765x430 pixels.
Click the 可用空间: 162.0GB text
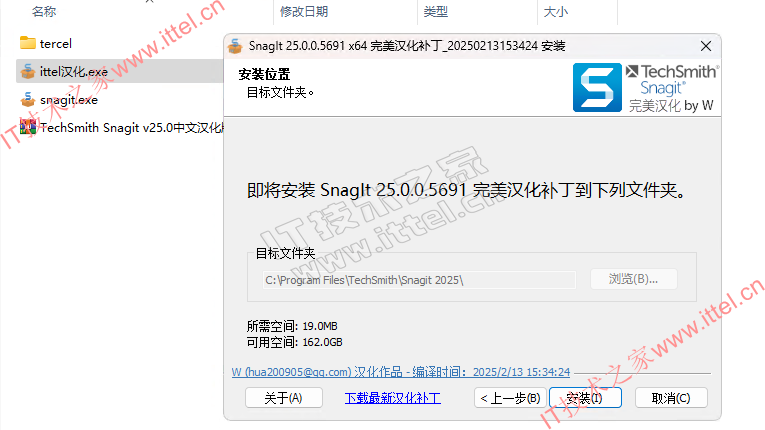coord(294,342)
